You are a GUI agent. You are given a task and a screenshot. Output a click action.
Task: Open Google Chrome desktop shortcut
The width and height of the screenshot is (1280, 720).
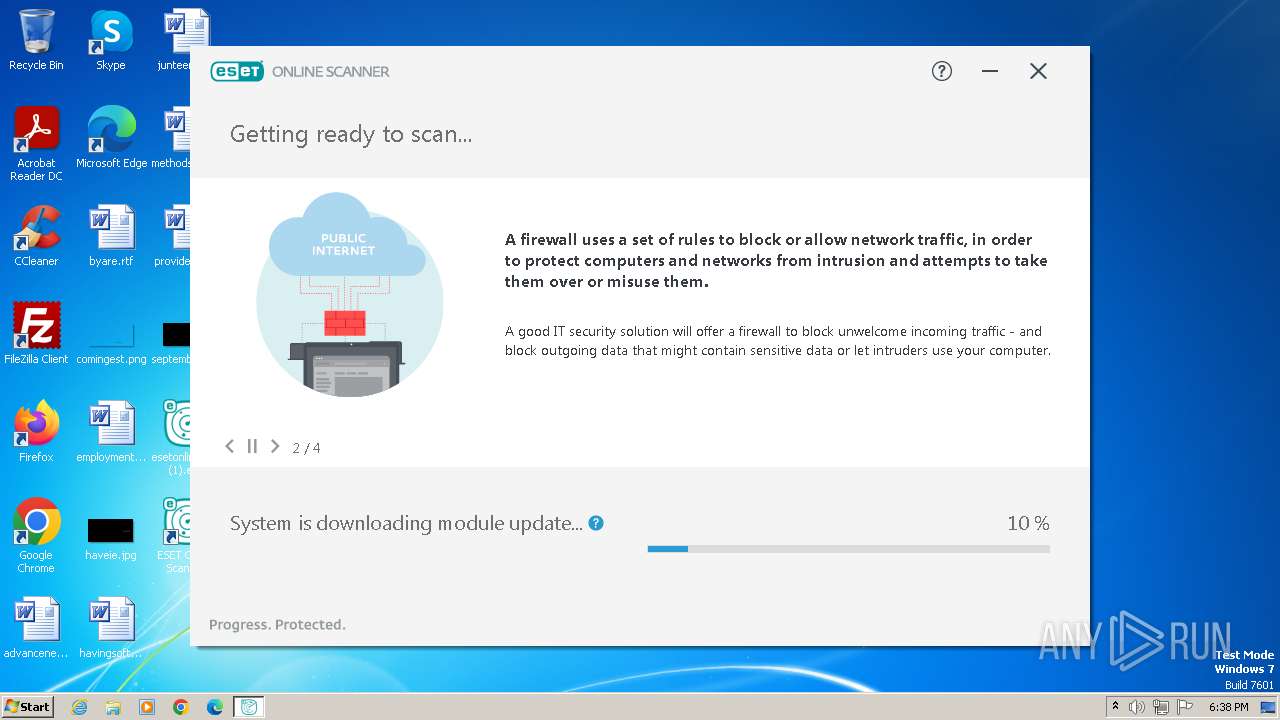click(x=36, y=536)
